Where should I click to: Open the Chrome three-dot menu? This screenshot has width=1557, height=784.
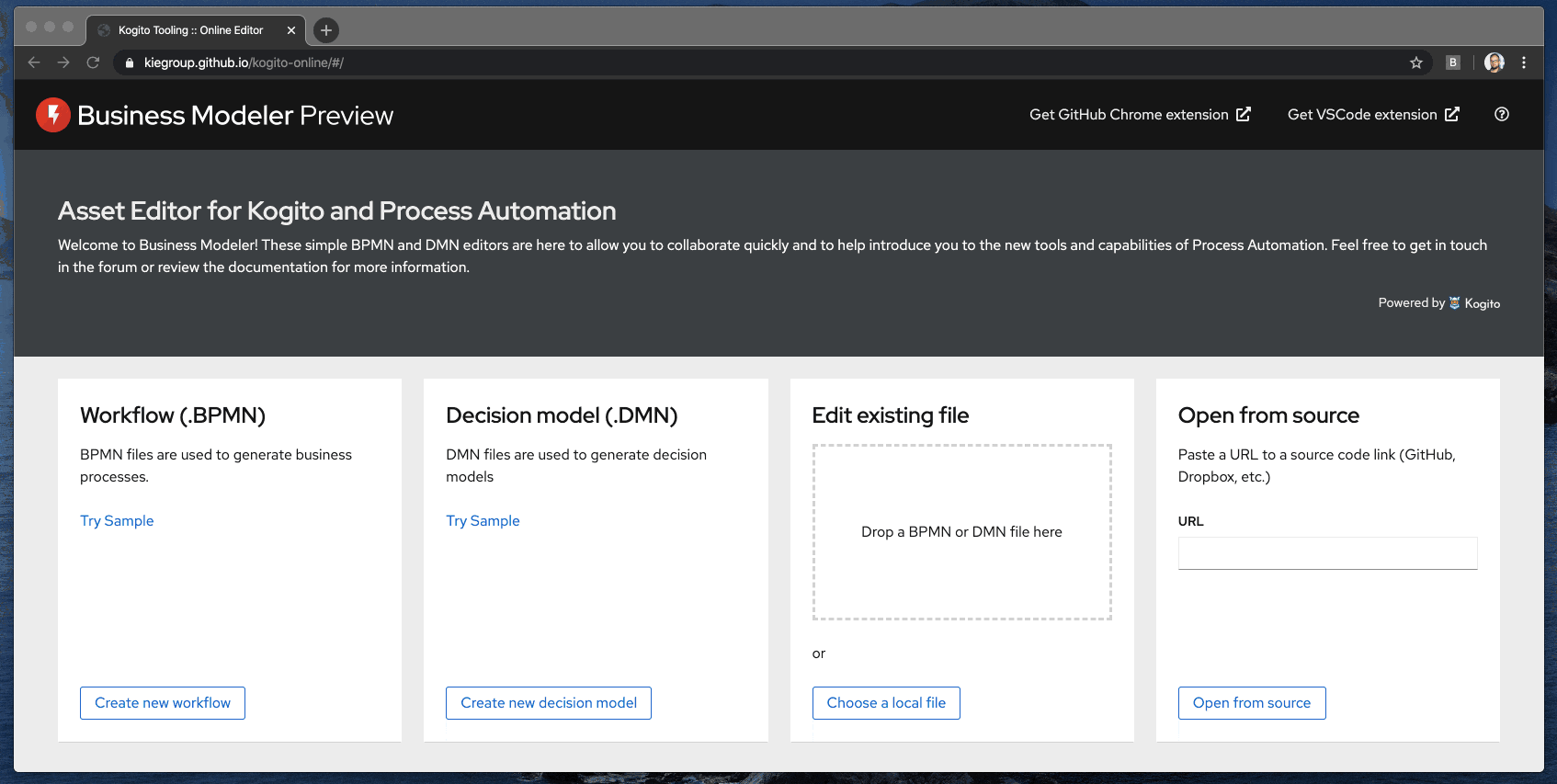coord(1523,62)
